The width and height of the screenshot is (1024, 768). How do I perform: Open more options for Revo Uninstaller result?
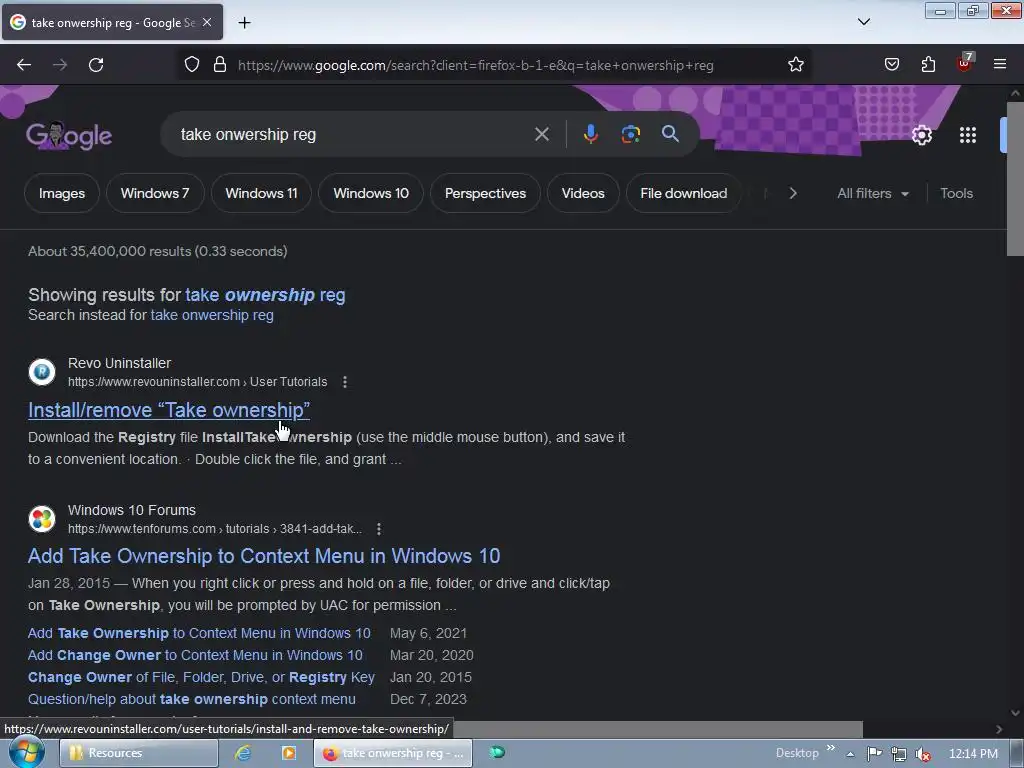pyautogui.click(x=345, y=382)
